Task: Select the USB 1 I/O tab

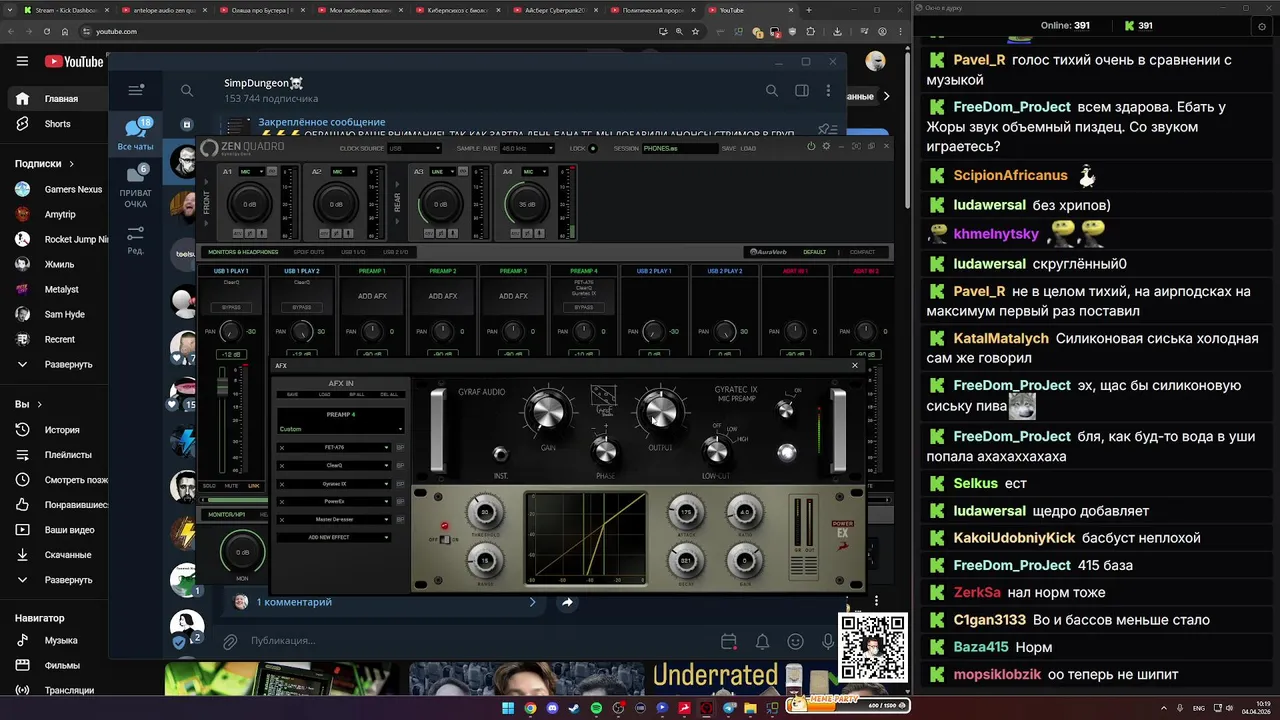Action: (x=353, y=252)
